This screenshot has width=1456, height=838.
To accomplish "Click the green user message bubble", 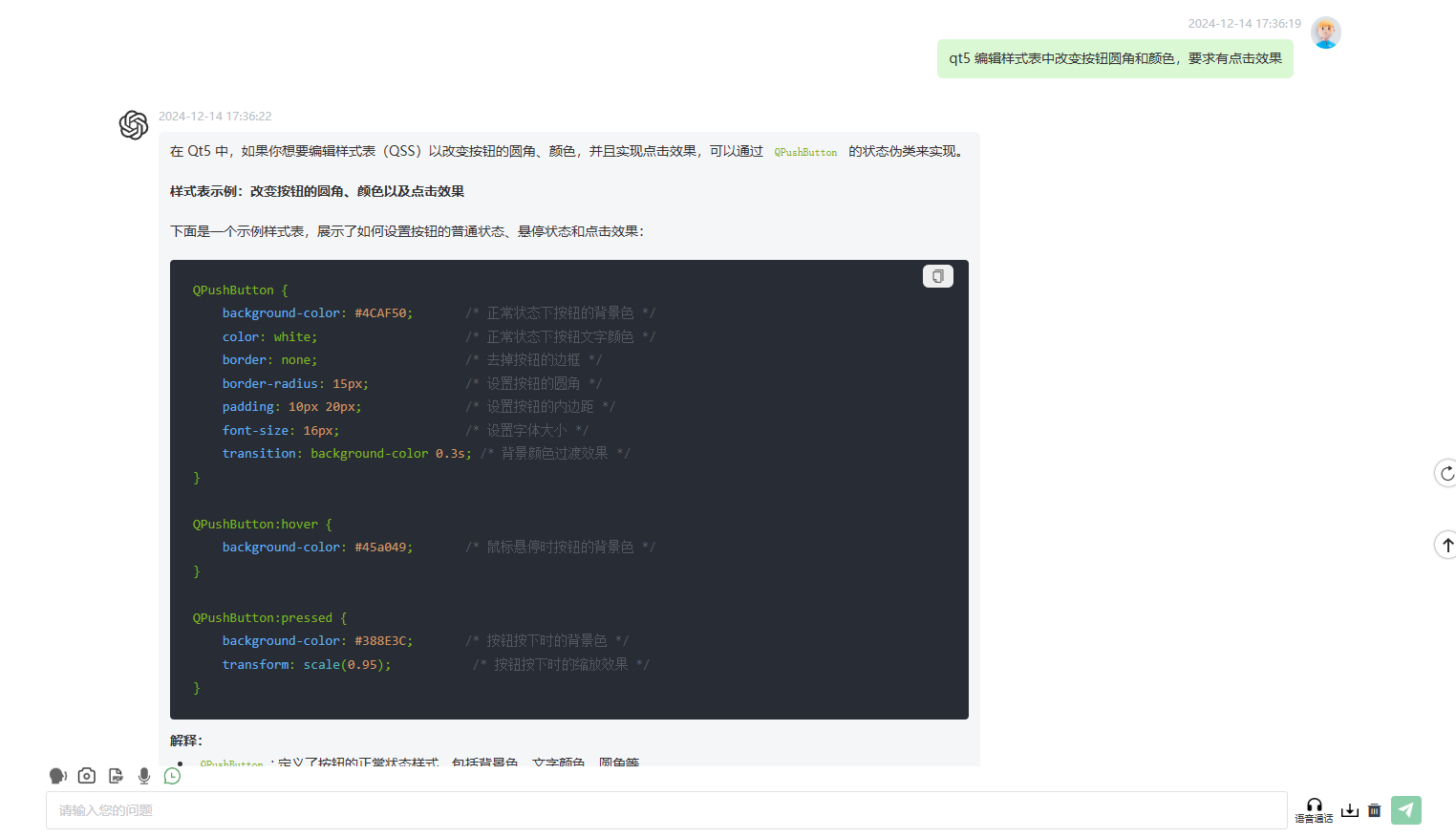I will [1115, 58].
